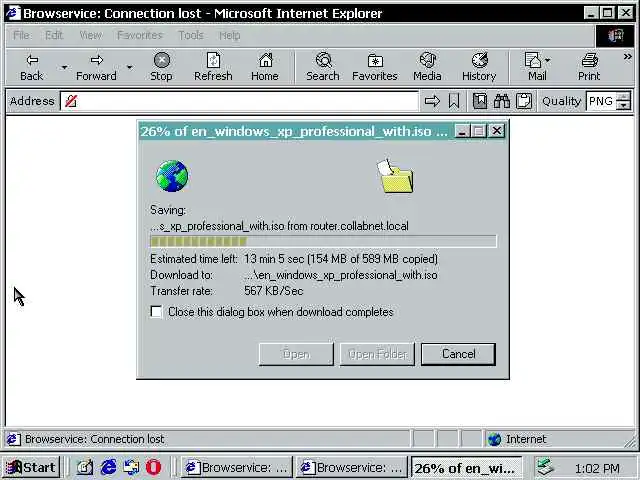Cancel the ISO download
The image size is (640, 480).
coord(458,354)
